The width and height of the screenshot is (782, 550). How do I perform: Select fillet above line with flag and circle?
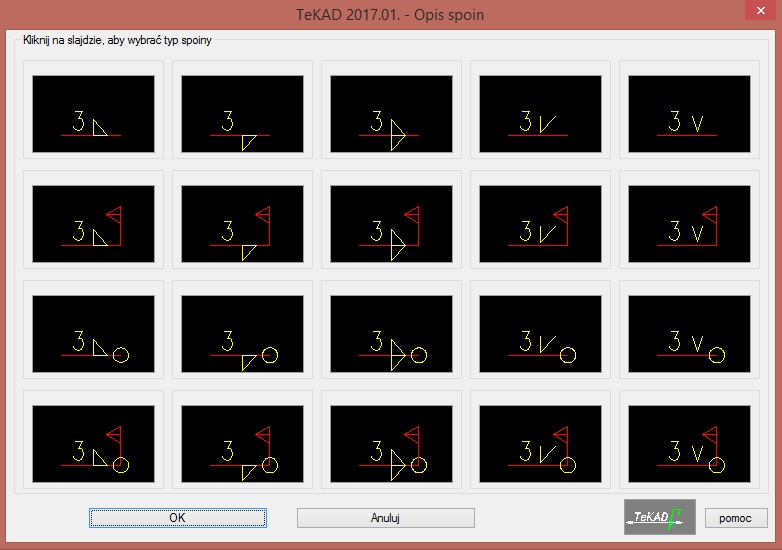[93, 444]
